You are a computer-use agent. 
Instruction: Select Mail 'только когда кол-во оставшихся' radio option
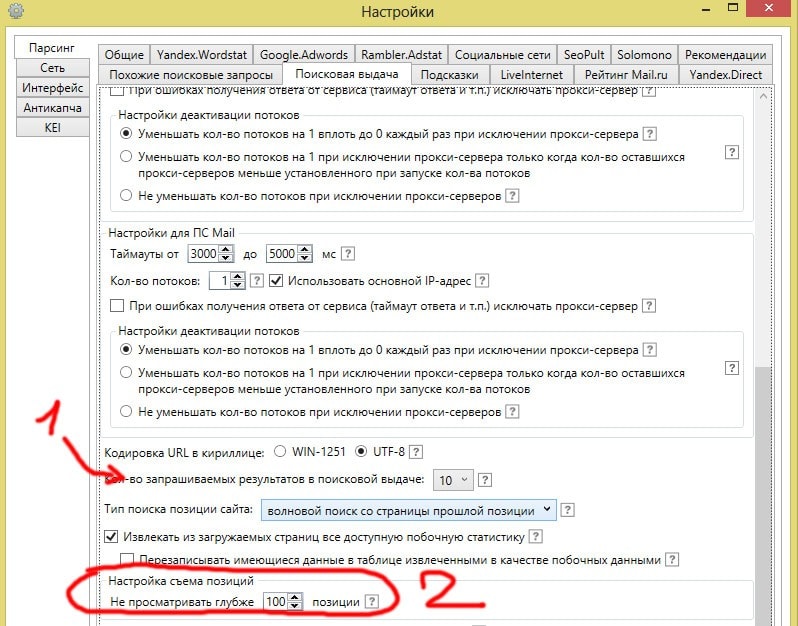click(x=126, y=372)
